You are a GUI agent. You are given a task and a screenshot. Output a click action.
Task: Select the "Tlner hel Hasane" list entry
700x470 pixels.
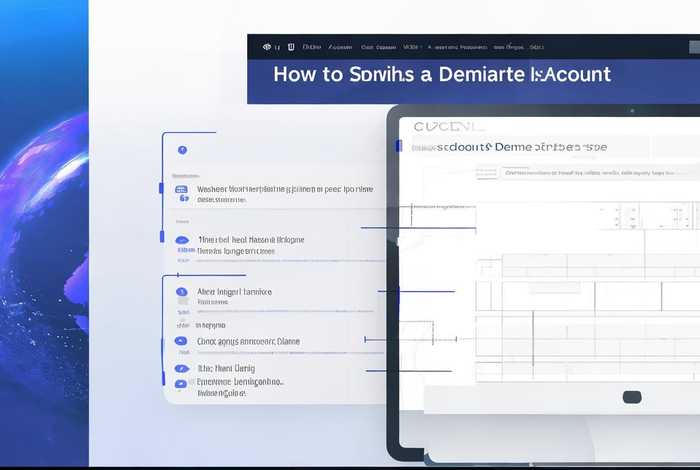(251, 240)
